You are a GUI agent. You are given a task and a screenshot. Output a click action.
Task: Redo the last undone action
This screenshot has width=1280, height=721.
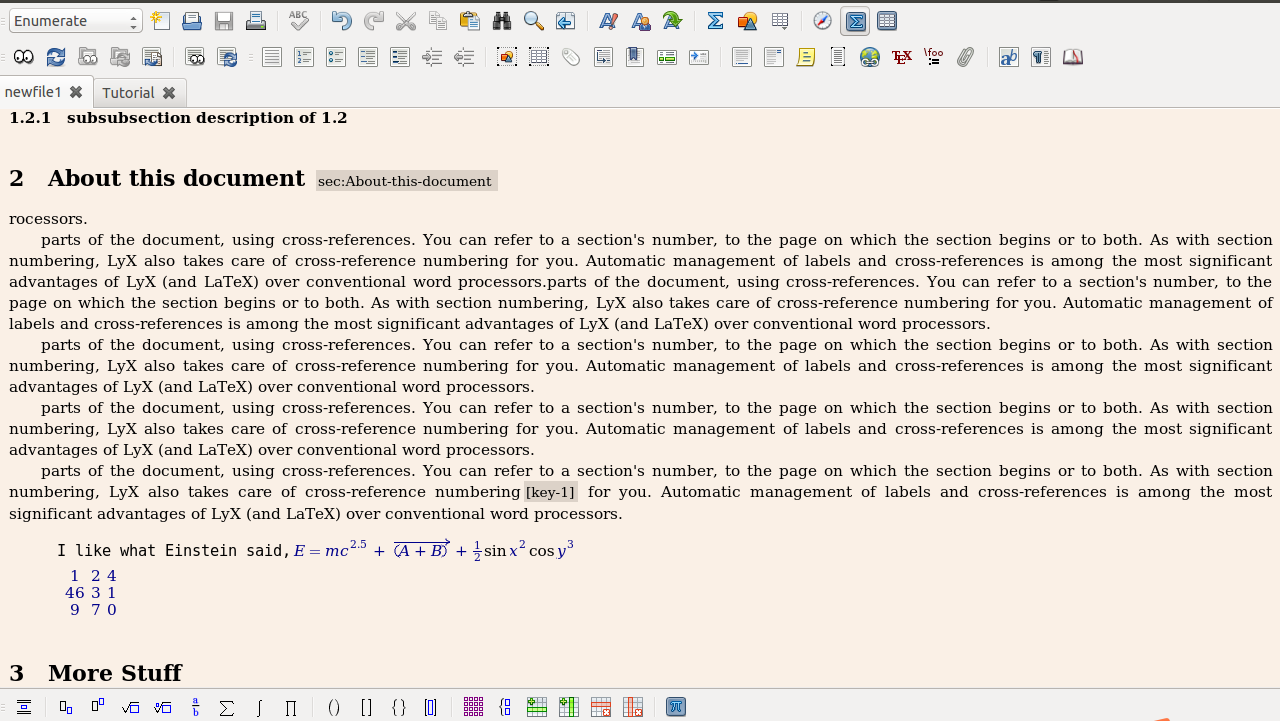pyautogui.click(x=373, y=21)
